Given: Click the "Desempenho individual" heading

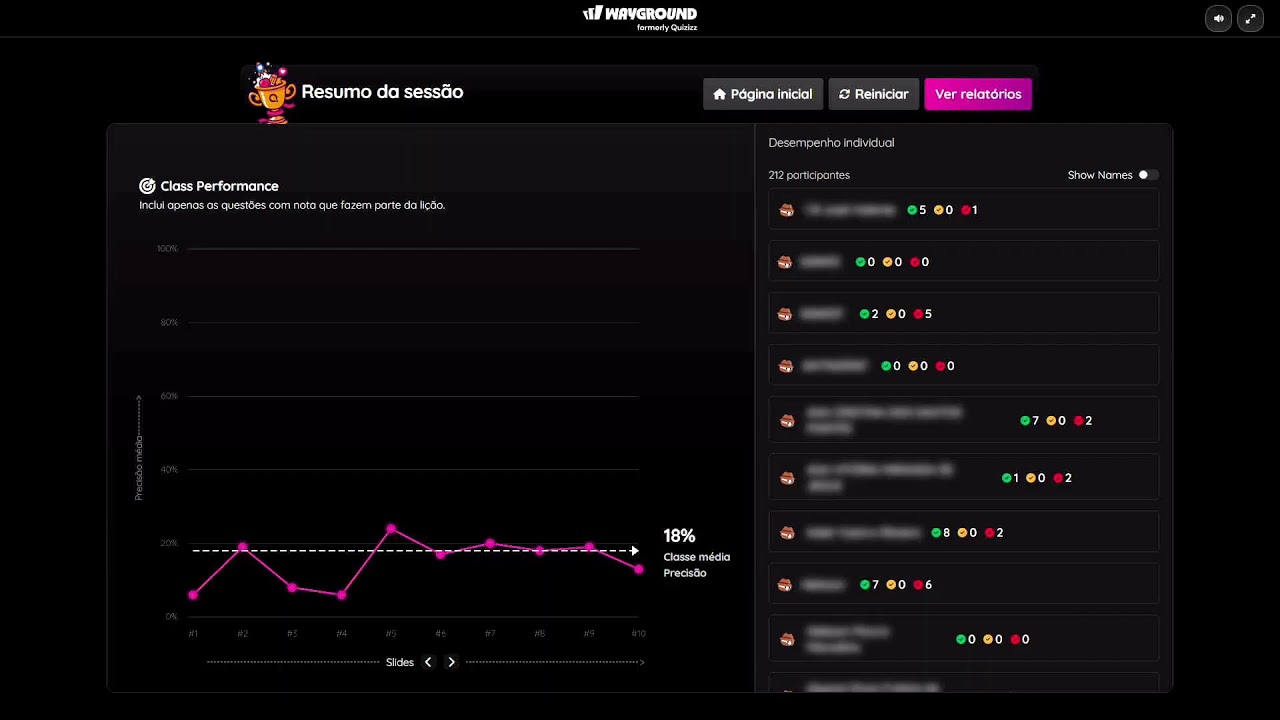Looking at the screenshot, I should coord(831,143).
